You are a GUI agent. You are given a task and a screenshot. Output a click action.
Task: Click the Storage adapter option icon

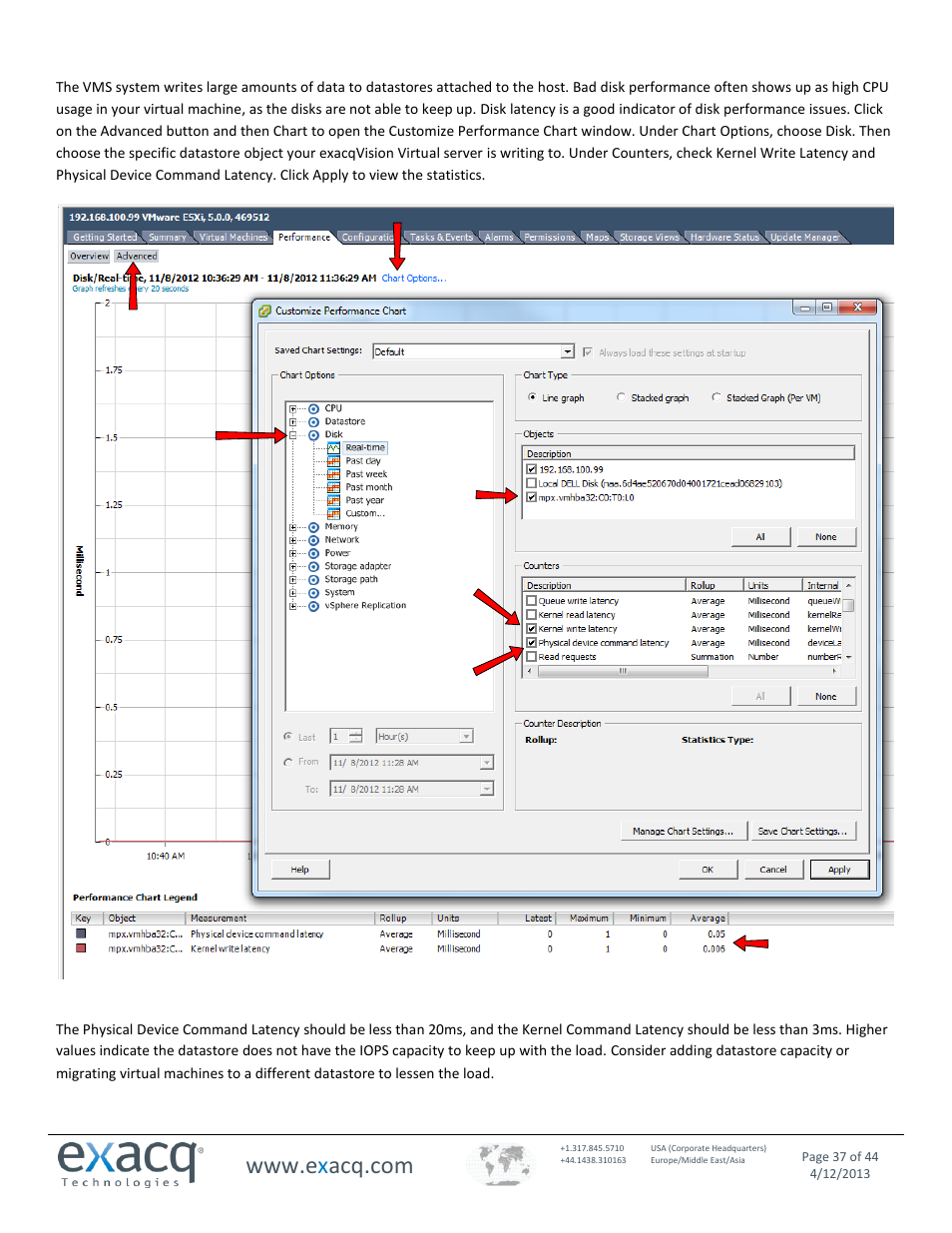[x=314, y=566]
